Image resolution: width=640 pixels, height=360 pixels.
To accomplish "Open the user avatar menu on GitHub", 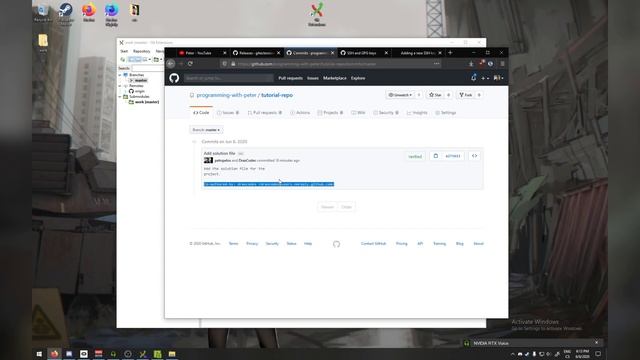I will click(x=498, y=78).
